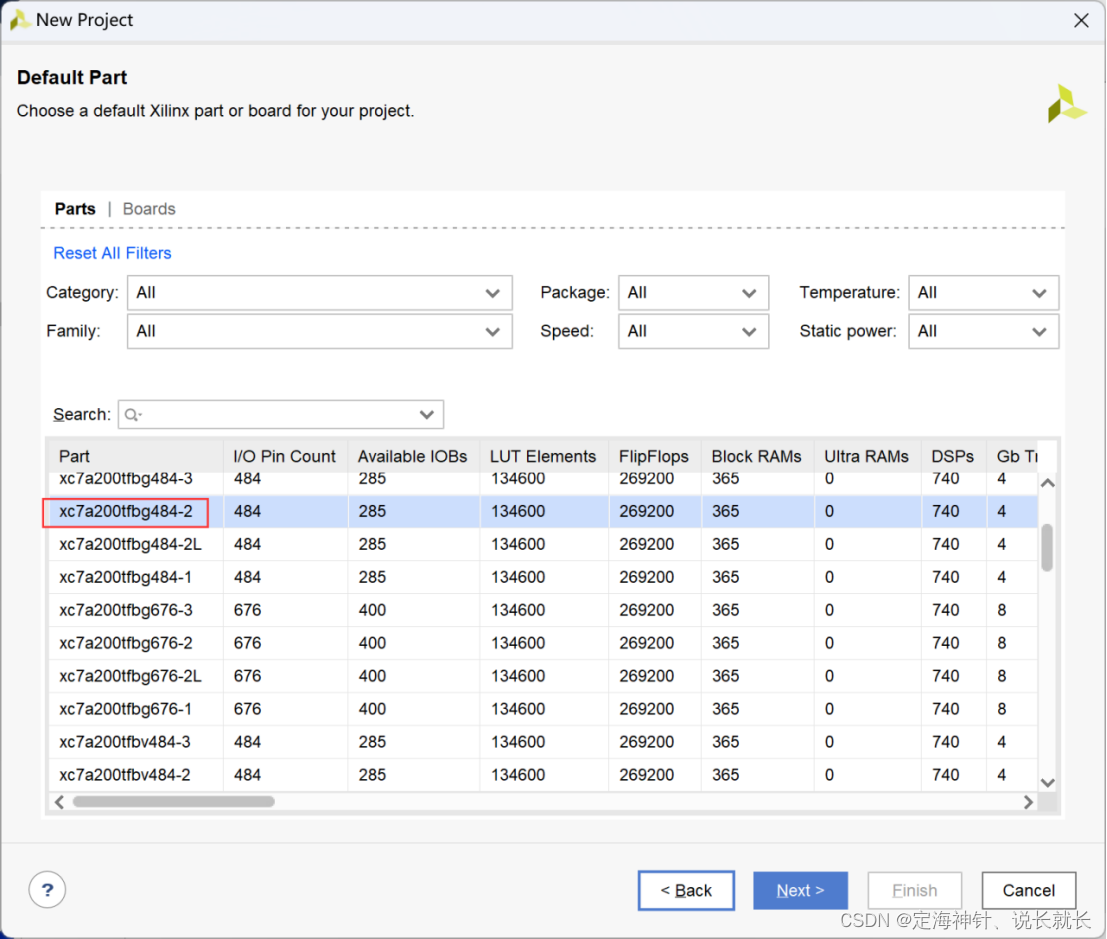
Task: Select part xc7a200tfbg676-1
Action: coord(126,710)
